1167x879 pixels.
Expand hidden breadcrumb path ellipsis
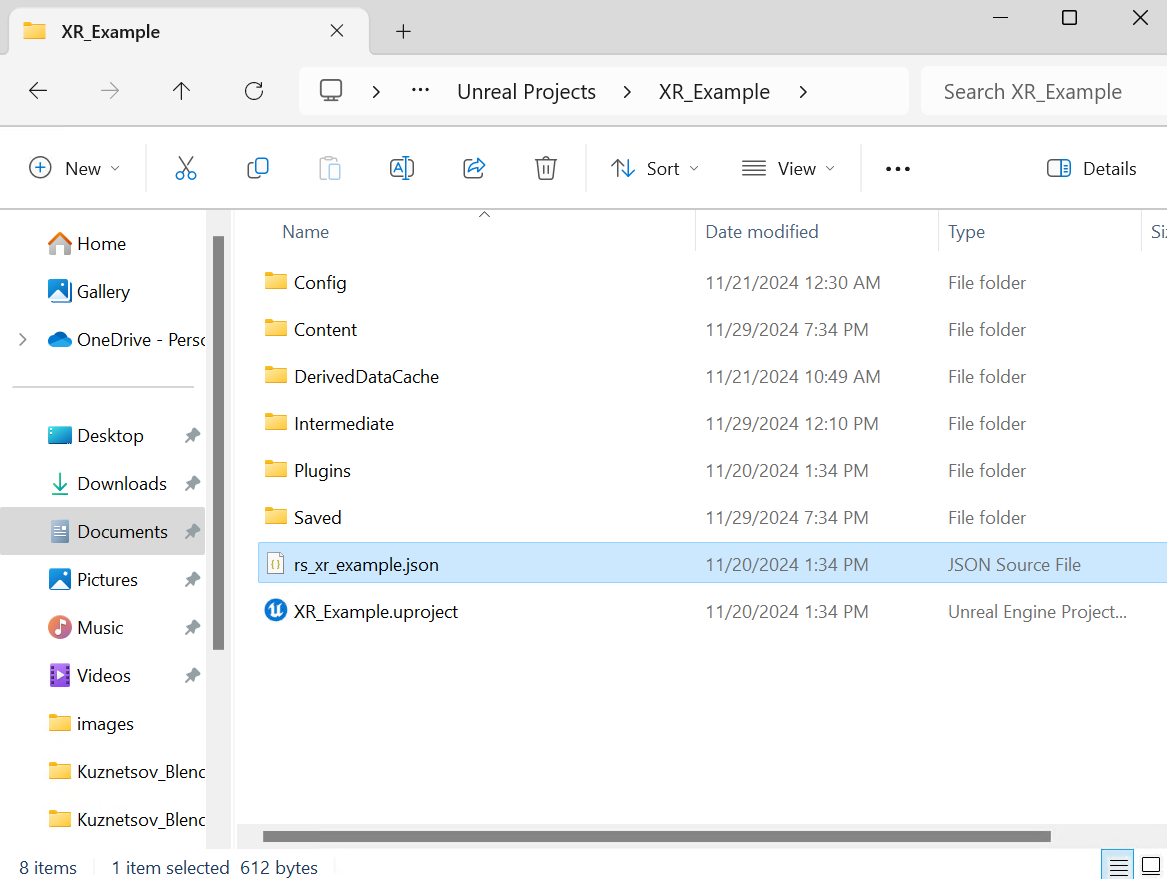click(x=421, y=91)
